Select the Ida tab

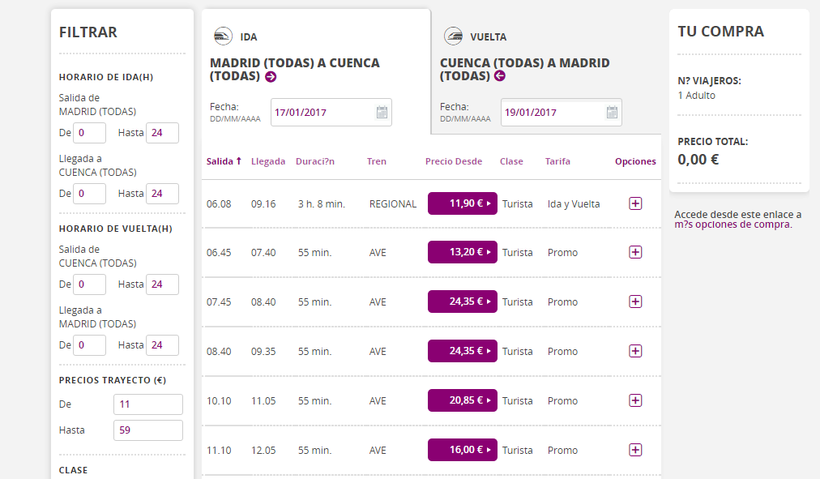[x=248, y=37]
